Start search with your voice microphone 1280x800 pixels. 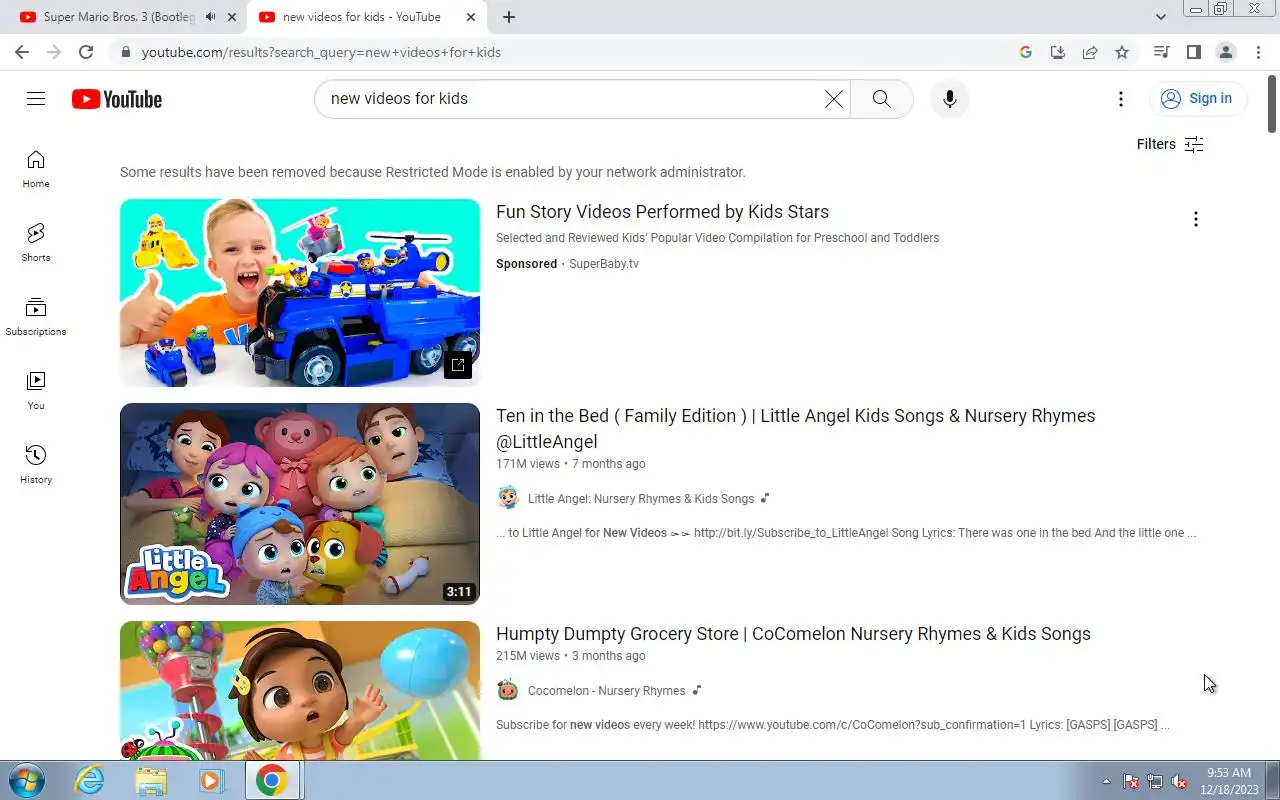pos(950,99)
